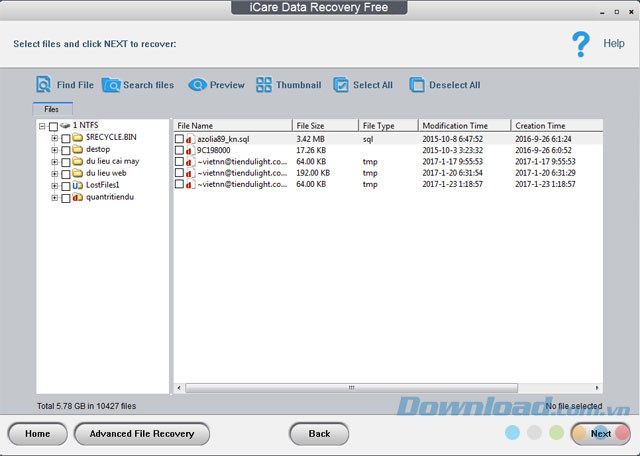Image resolution: width=640 pixels, height=456 pixels.
Task: Switch to Thumbnail view icon
Action: pos(264,85)
